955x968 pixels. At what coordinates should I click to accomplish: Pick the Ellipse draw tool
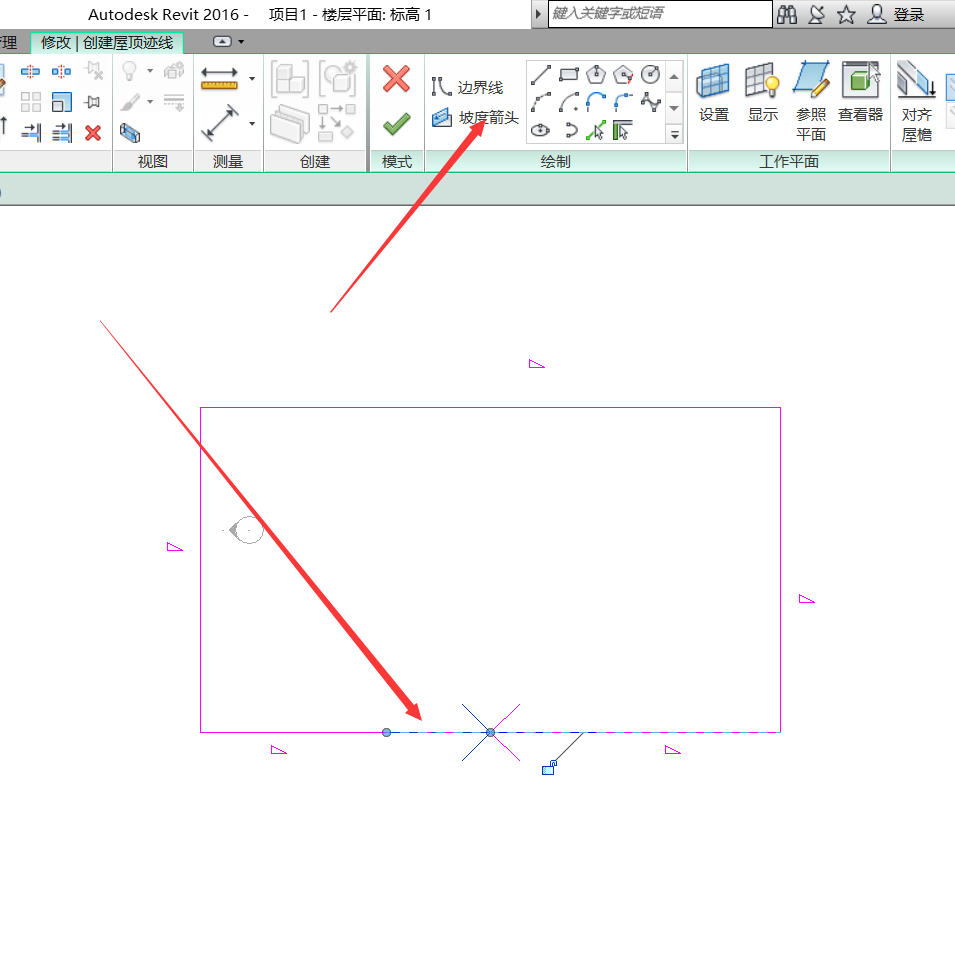(x=541, y=130)
